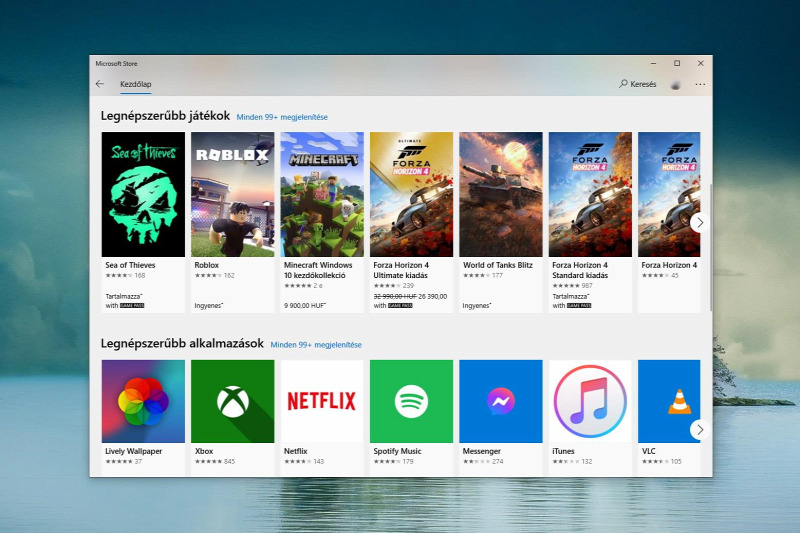This screenshot has height=533, width=800.
Task: Click World of Tanks Blitz title
Action: coord(497,265)
